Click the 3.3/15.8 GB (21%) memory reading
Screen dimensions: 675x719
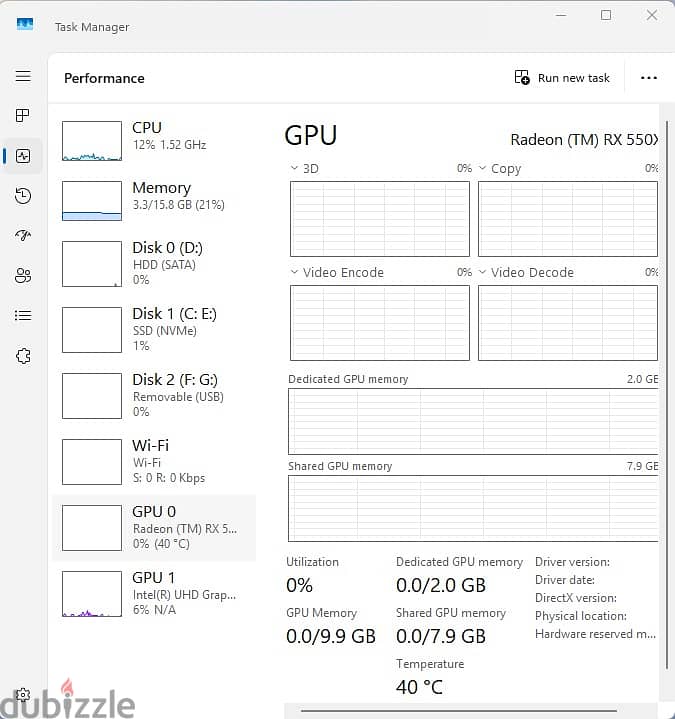click(x=179, y=205)
